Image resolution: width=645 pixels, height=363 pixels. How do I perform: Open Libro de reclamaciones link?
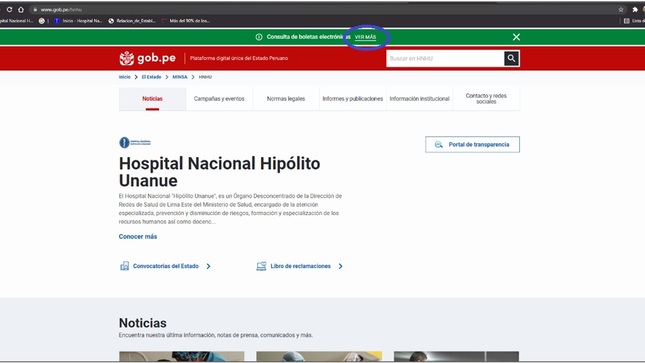tap(301, 266)
